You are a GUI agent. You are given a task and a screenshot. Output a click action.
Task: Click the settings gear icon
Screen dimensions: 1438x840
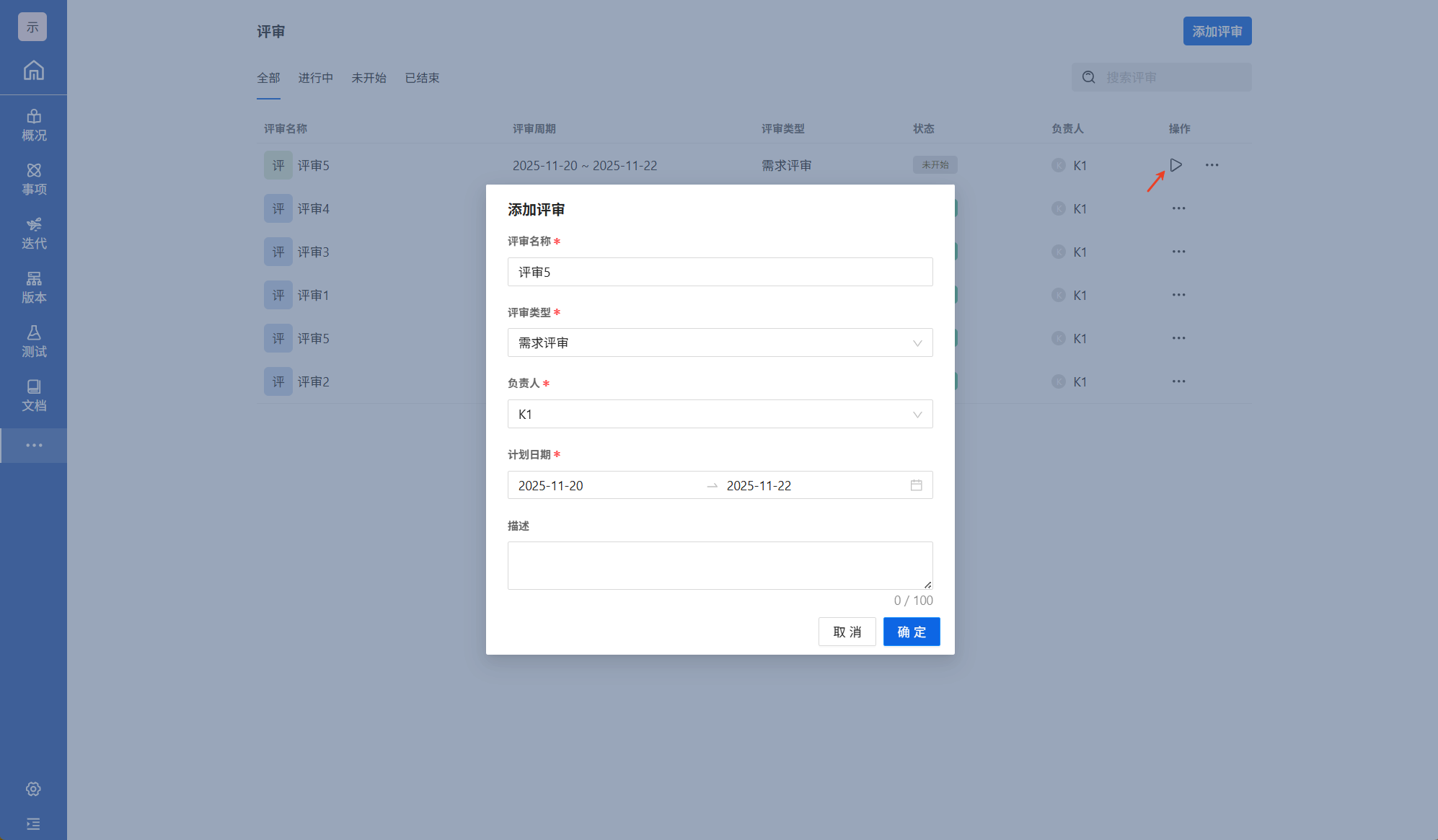(x=33, y=789)
